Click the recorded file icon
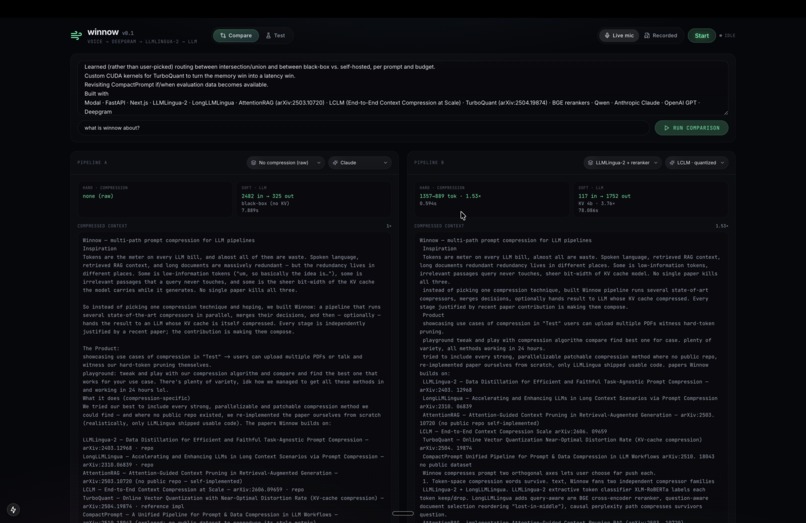 [x=647, y=35]
